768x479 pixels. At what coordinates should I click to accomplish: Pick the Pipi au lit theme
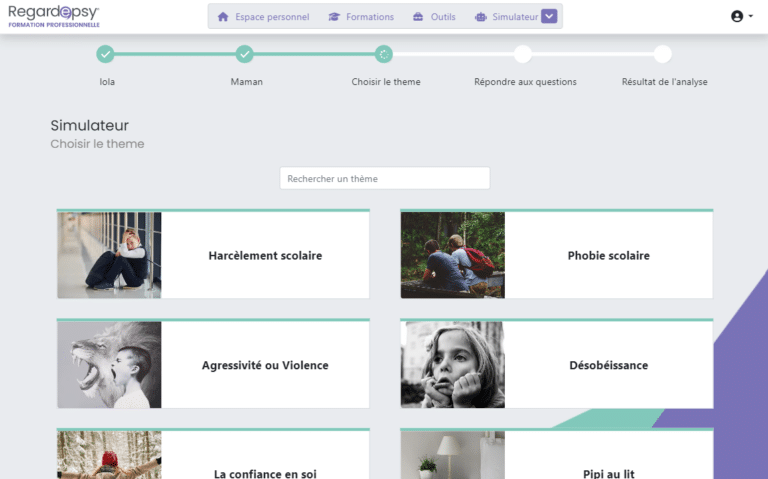556,455
